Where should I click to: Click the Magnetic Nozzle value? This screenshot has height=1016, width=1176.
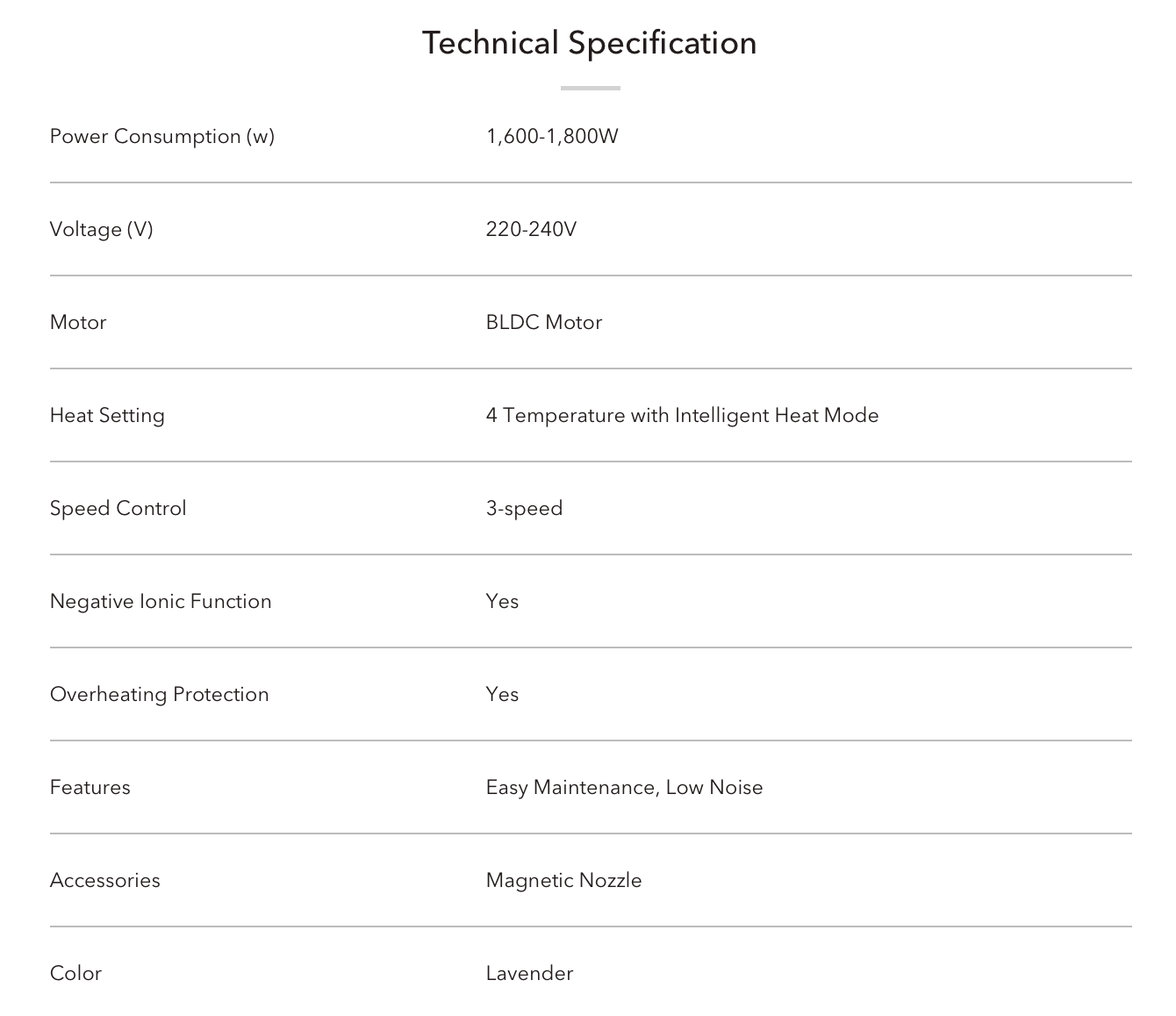[564, 881]
